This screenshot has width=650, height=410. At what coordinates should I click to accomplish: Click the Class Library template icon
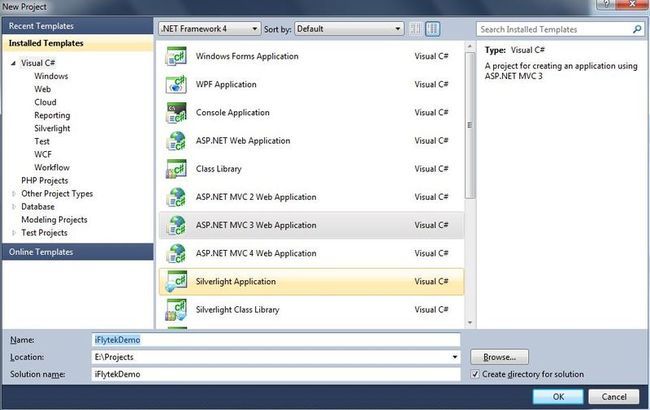click(176, 169)
